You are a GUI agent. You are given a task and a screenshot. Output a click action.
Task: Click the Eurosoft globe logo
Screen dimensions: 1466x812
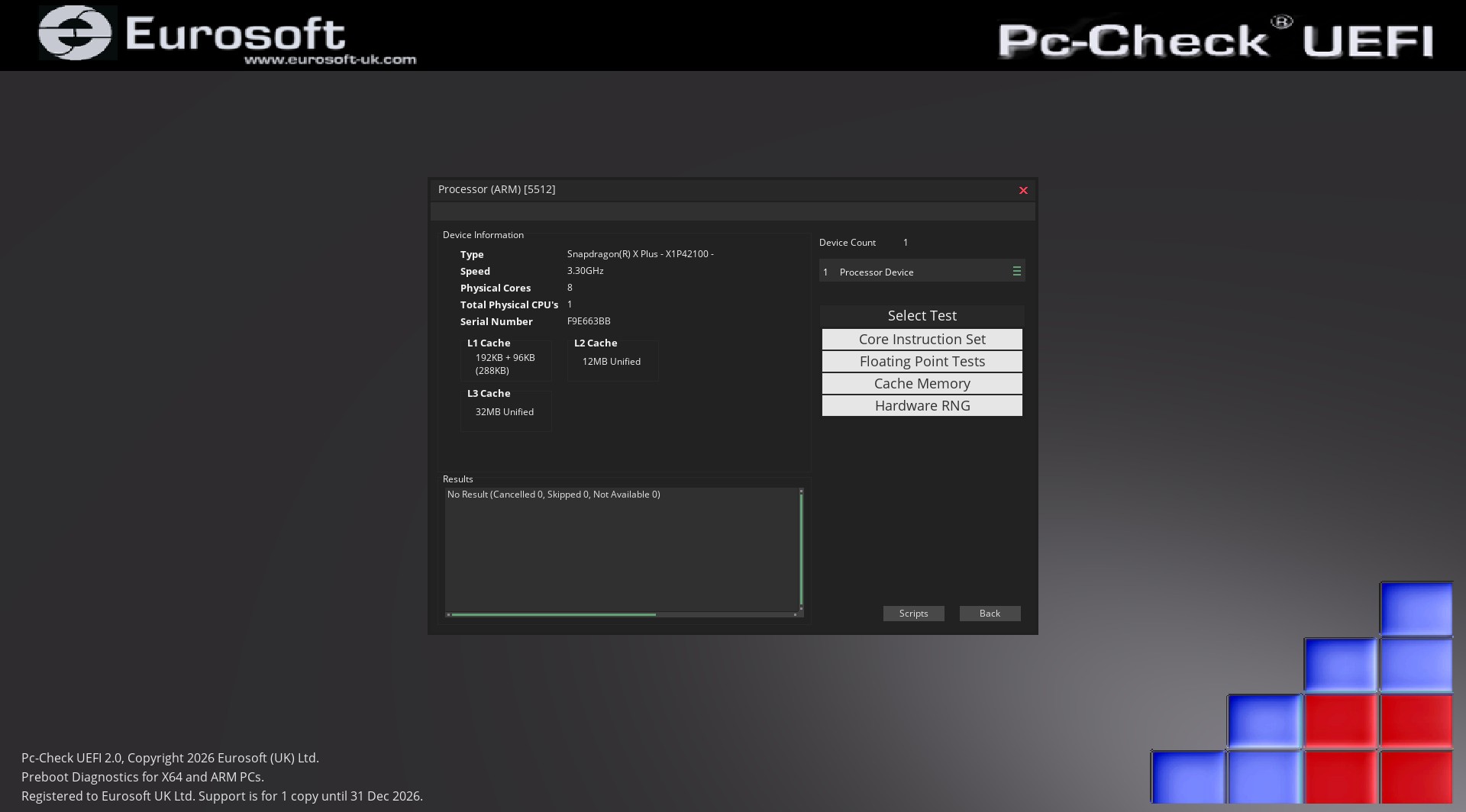76,34
